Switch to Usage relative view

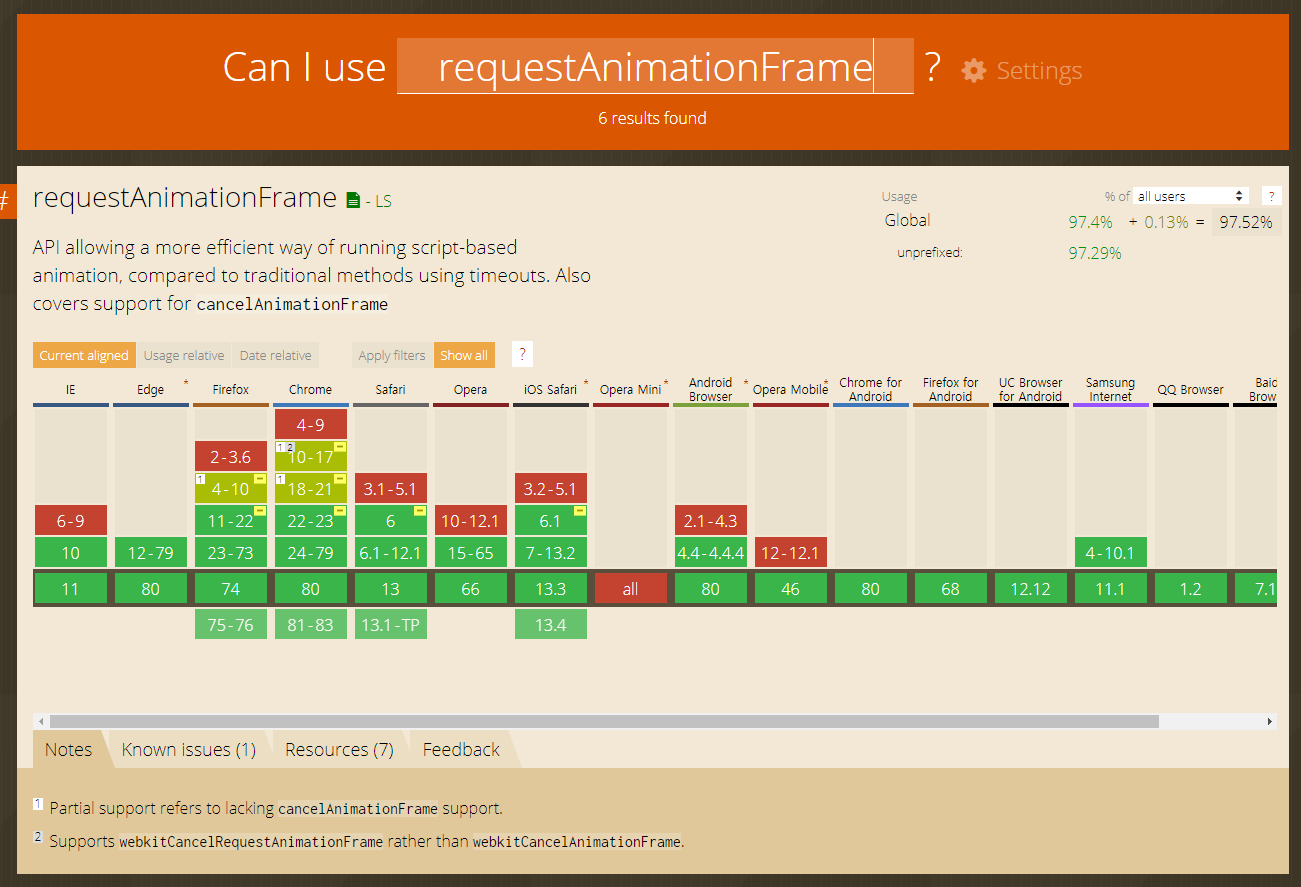(184, 355)
